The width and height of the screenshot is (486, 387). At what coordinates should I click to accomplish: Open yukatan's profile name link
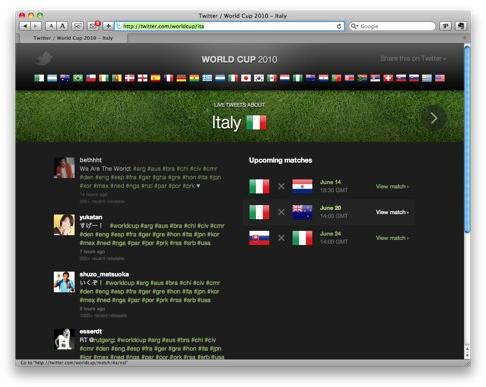(91, 217)
